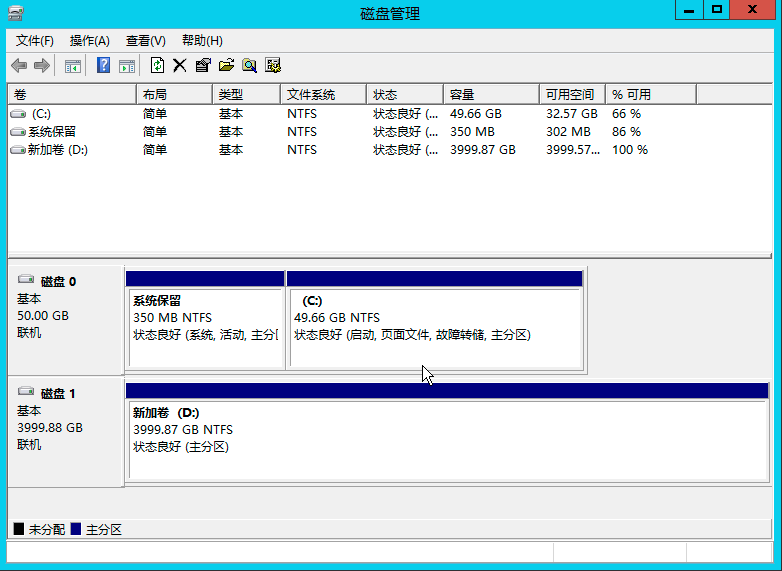This screenshot has height=571, width=782.
Task: Select the 系统保留 partition block on disk 0
Action: [205, 320]
